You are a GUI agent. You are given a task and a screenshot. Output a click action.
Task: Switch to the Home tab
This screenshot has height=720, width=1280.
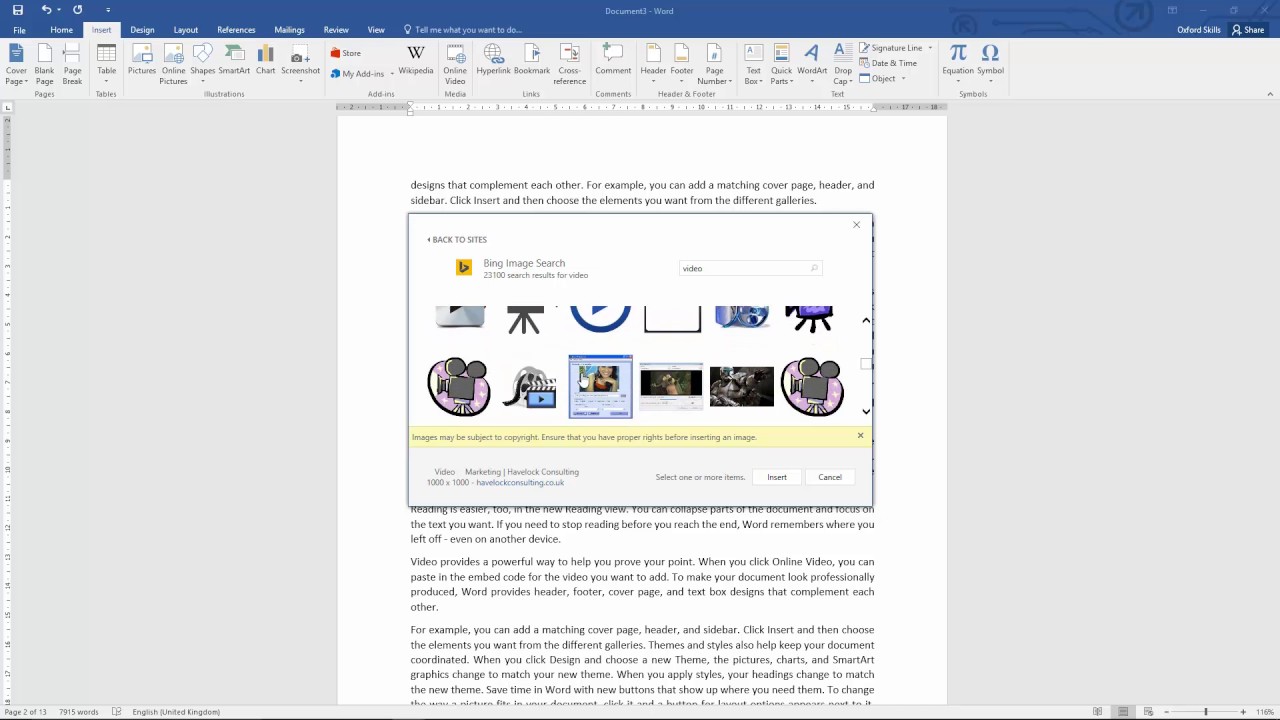[x=61, y=30]
